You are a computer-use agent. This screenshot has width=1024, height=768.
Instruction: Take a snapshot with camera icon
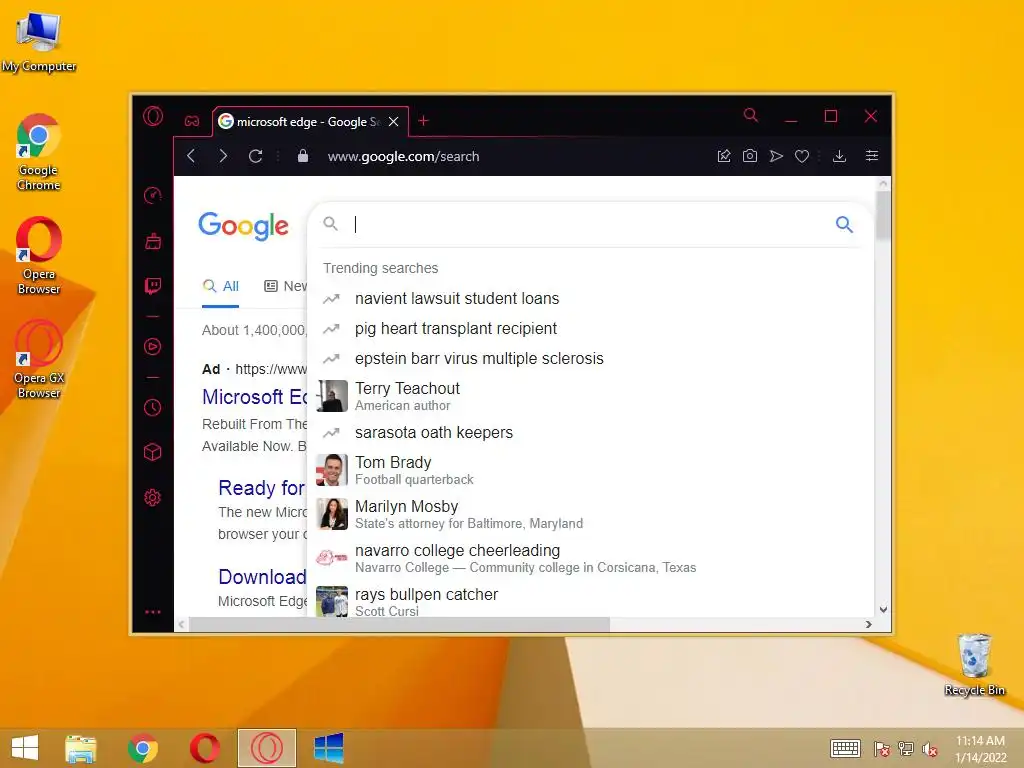[750, 156]
